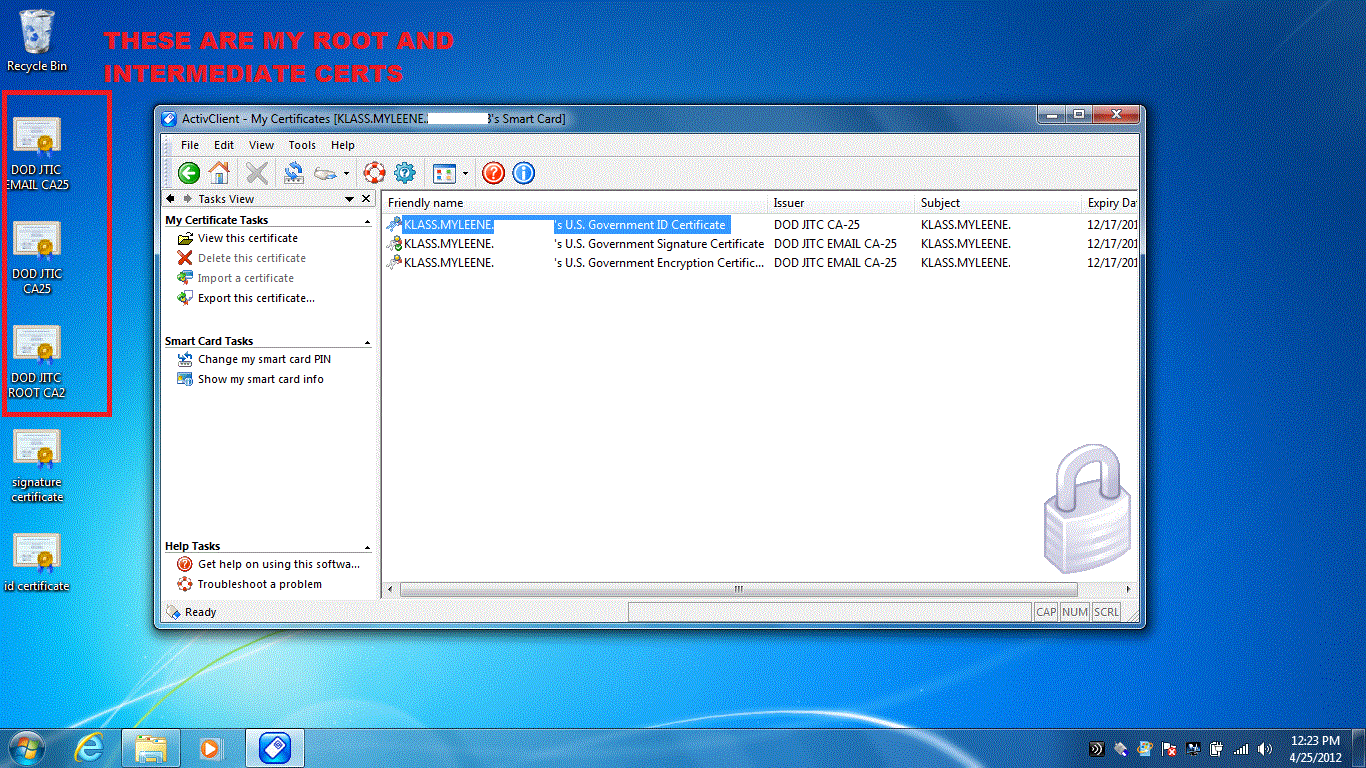
Task: Open dropdown arrow next to smart card reader icon
Action: coord(346,174)
